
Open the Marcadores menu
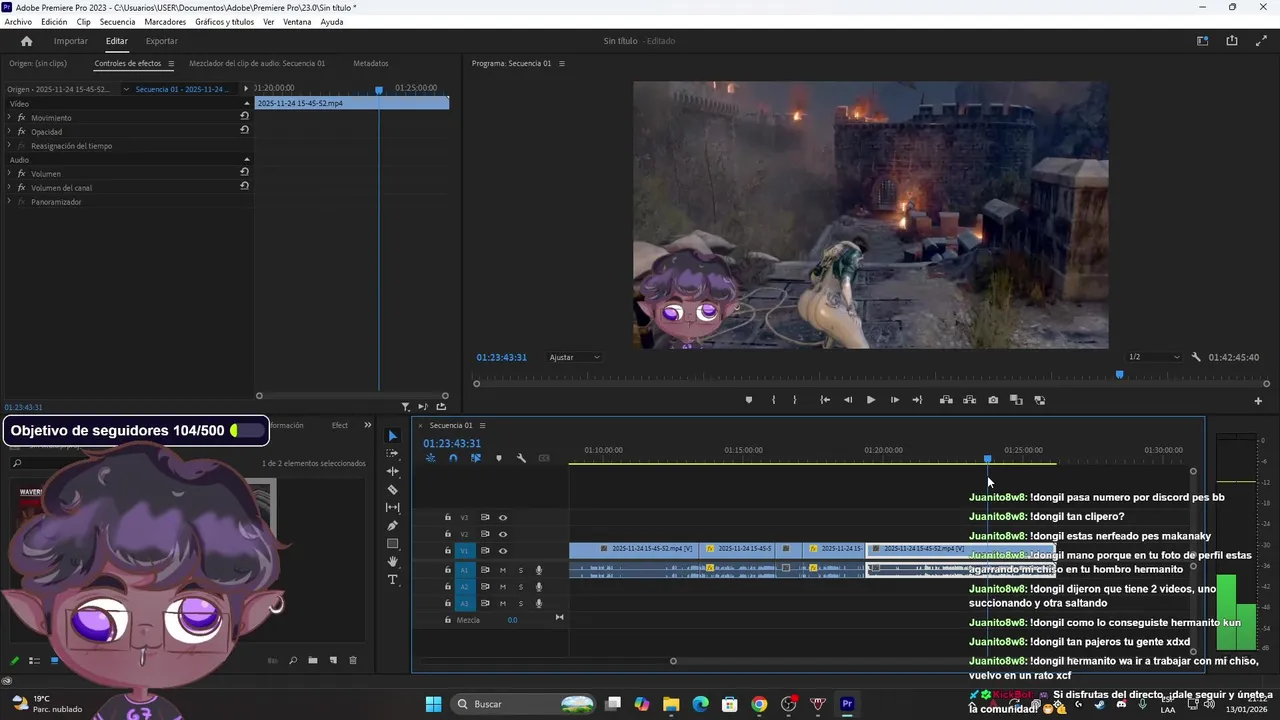[165, 22]
